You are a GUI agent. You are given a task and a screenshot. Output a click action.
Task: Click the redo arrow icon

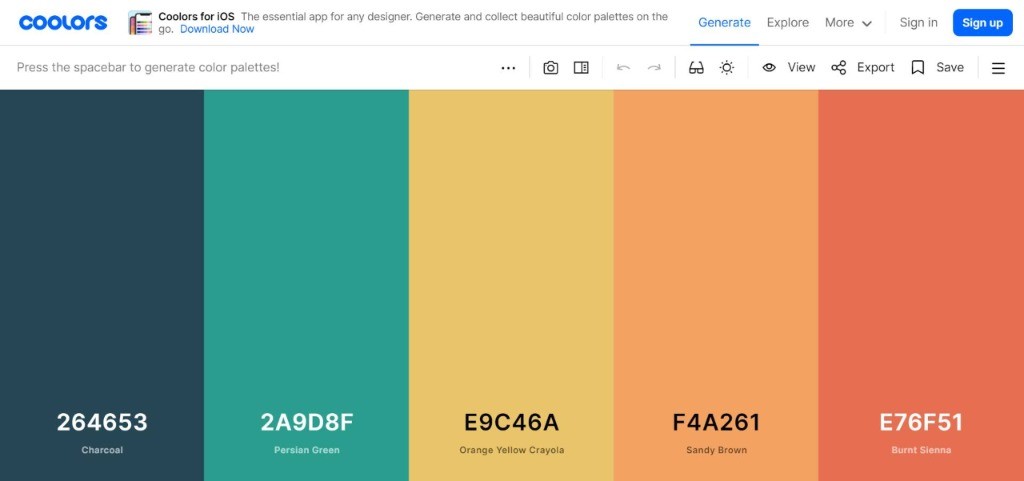click(x=654, y=68)
